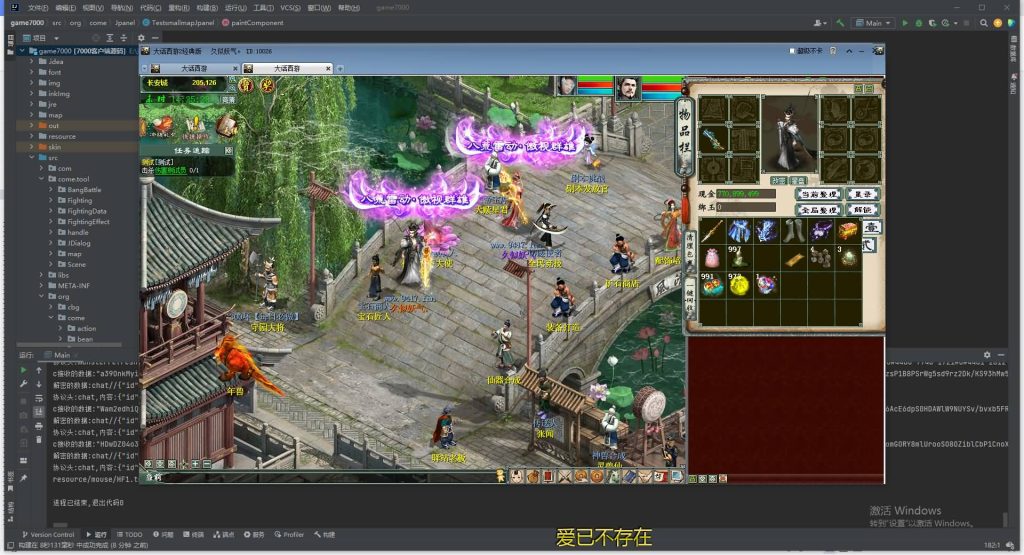Click the sword weapon in inventory
This screenshot has width=1024, height=555.
pyautogui.click(x=711, y=232)
